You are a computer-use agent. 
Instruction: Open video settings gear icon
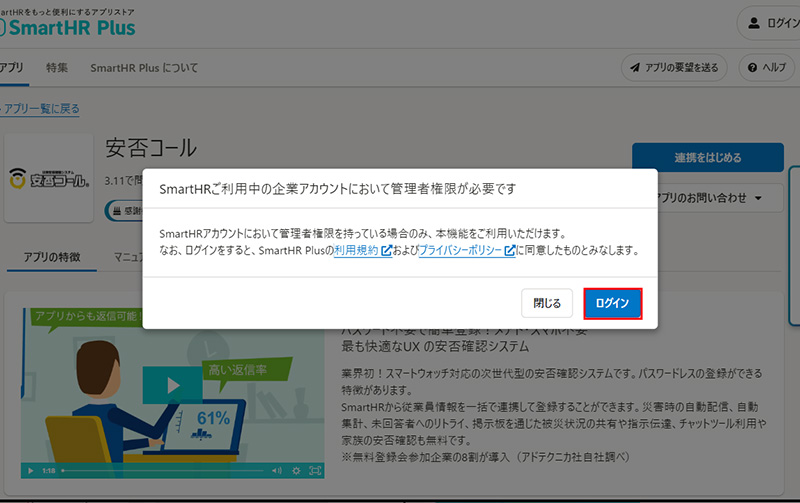(296, 471)
